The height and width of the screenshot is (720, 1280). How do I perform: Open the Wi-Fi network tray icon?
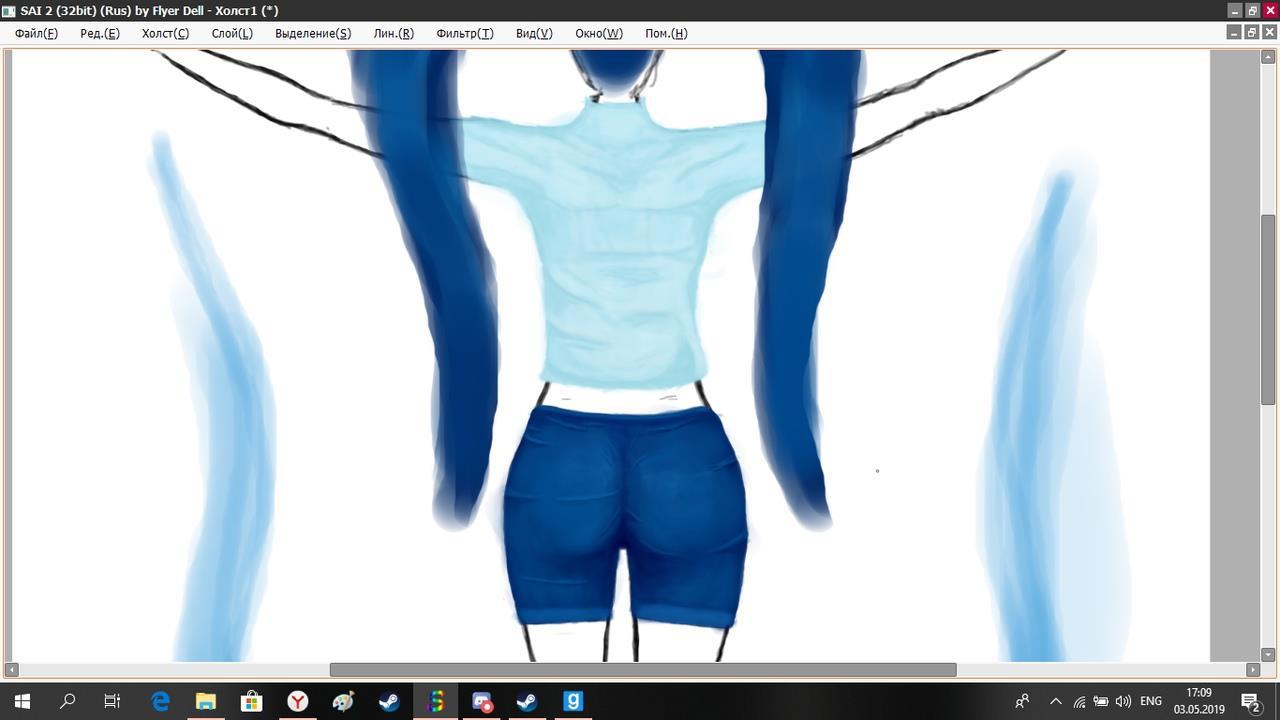tap(1080, 701)
